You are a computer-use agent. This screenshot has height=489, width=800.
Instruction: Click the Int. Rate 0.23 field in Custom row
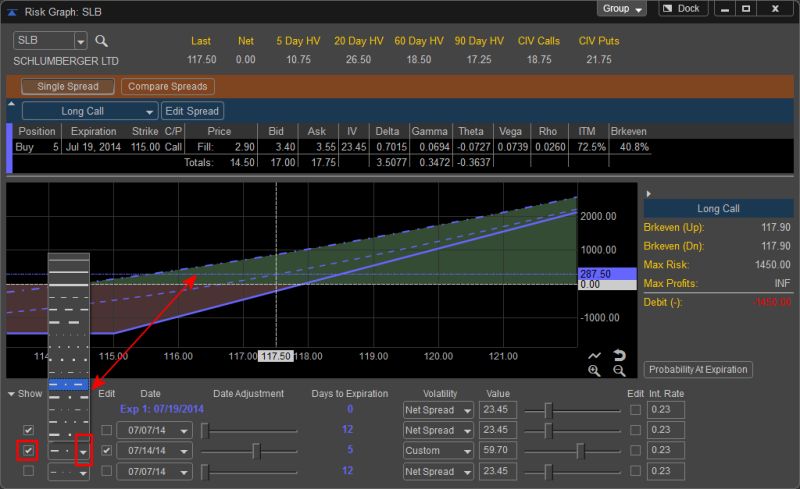pyautogui.click(x=665, y=450)
